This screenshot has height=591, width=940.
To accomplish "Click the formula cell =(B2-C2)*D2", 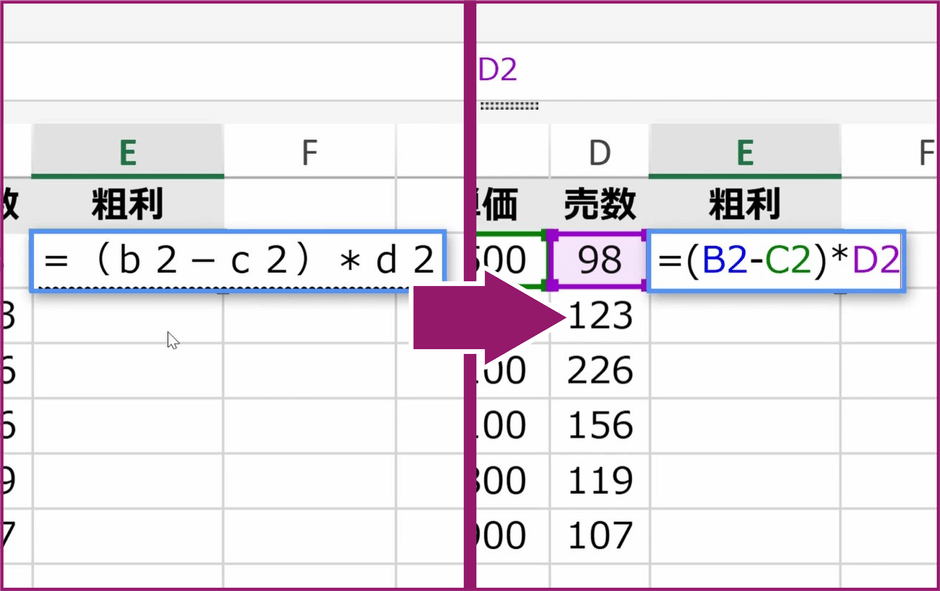I will click(x=776, y=261).
